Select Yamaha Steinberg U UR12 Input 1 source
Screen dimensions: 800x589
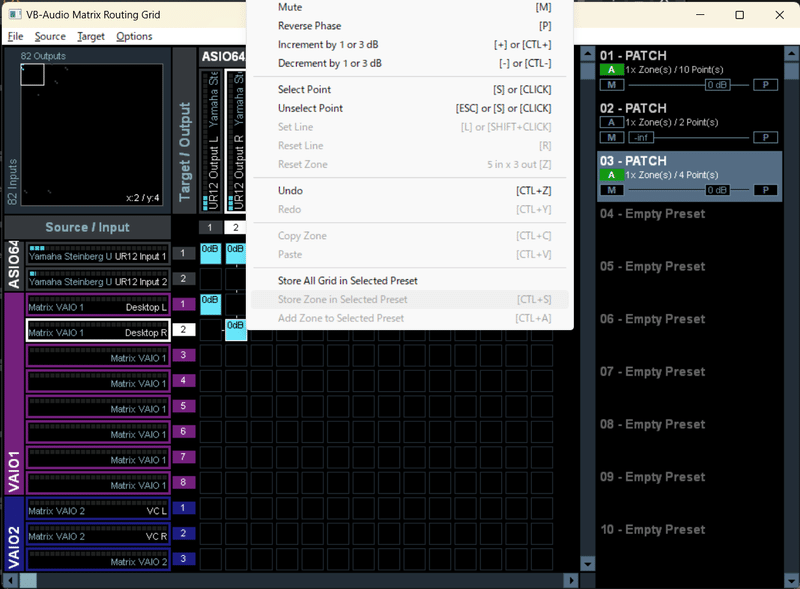[x=98, y=254]
